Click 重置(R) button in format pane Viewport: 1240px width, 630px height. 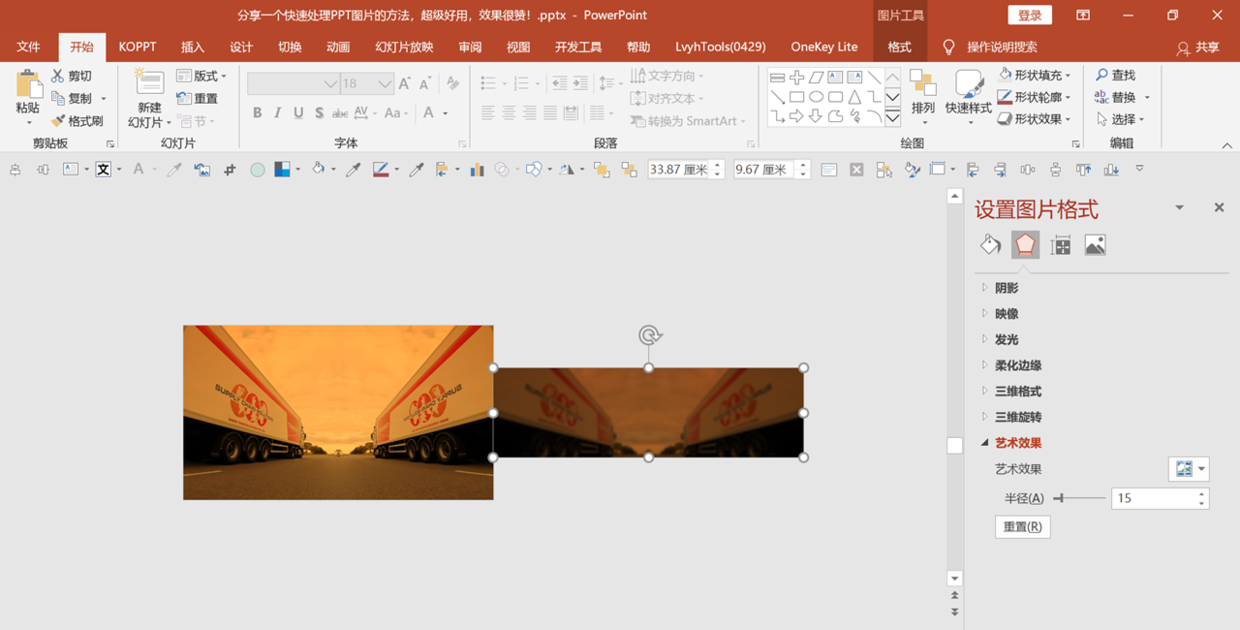coord(1023,527)
